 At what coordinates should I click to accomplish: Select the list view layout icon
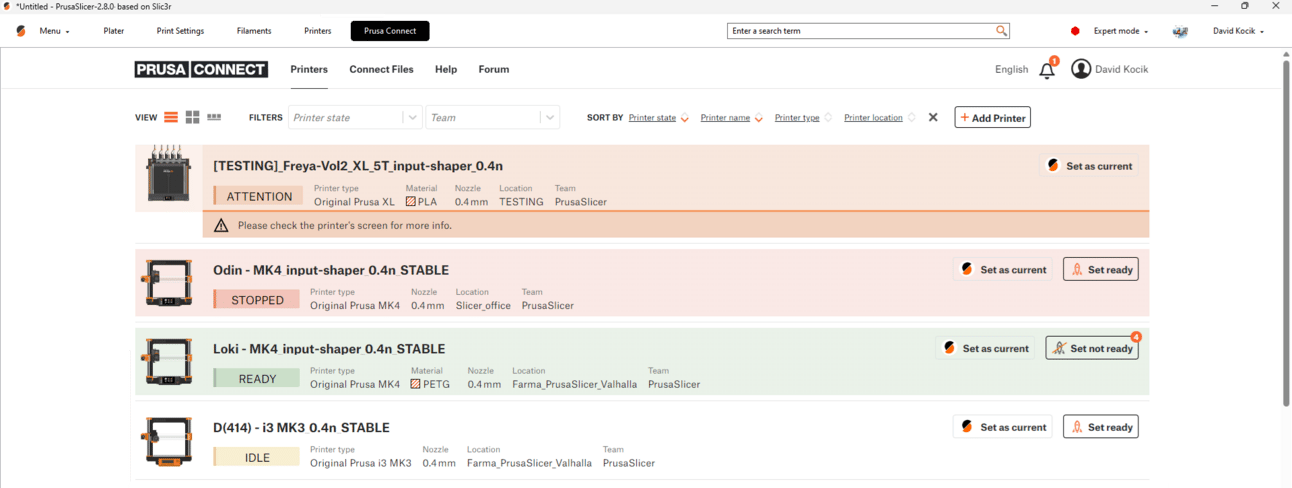pyautogui.click(x=171, y=117)
